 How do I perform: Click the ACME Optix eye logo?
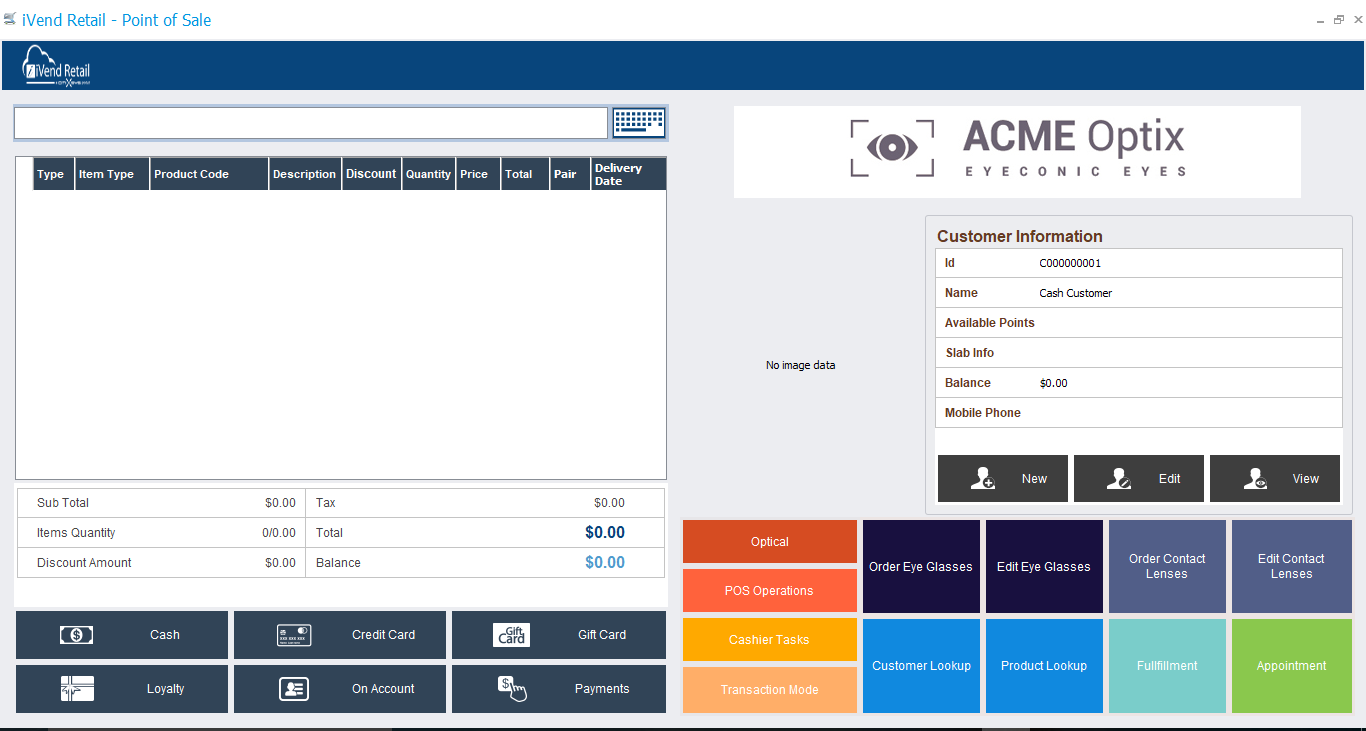[x=892, y=148]
